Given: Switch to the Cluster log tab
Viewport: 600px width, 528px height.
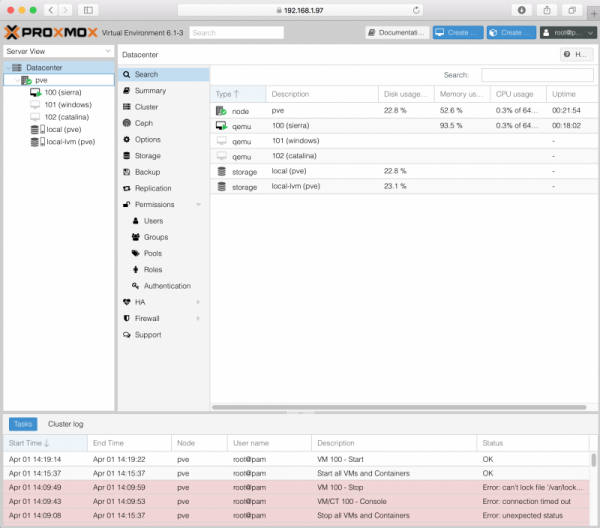Looking at the screenshot, I should 66,424.
